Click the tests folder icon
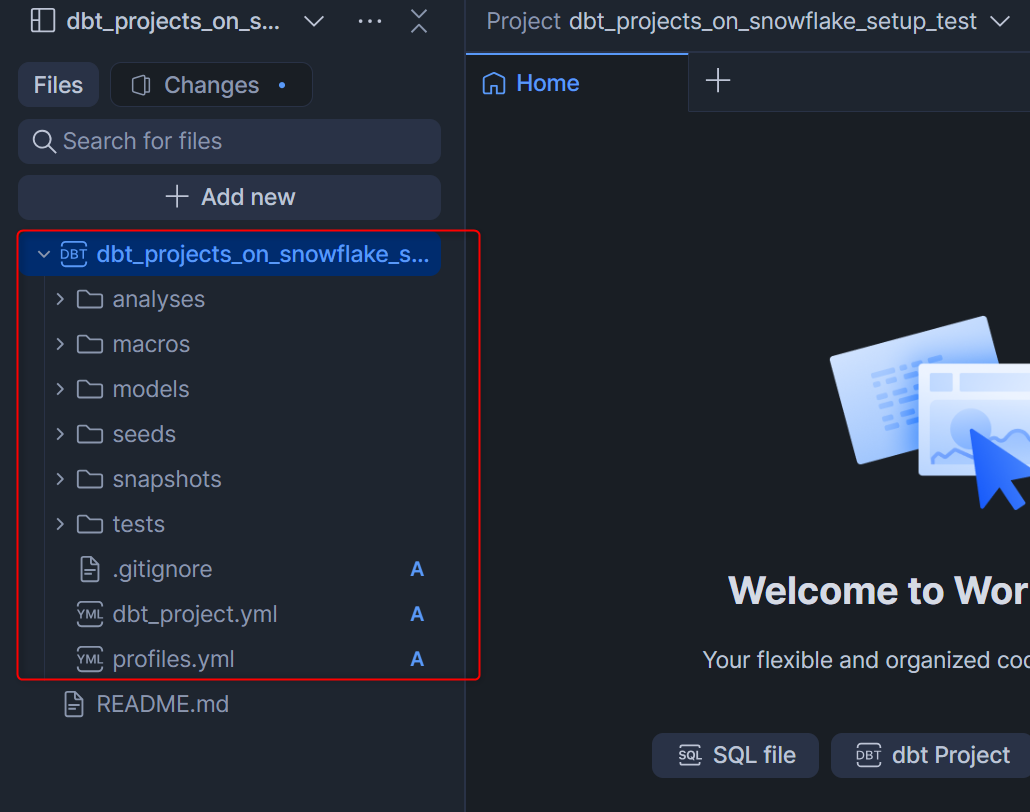1030x812 pixels. 90,524
